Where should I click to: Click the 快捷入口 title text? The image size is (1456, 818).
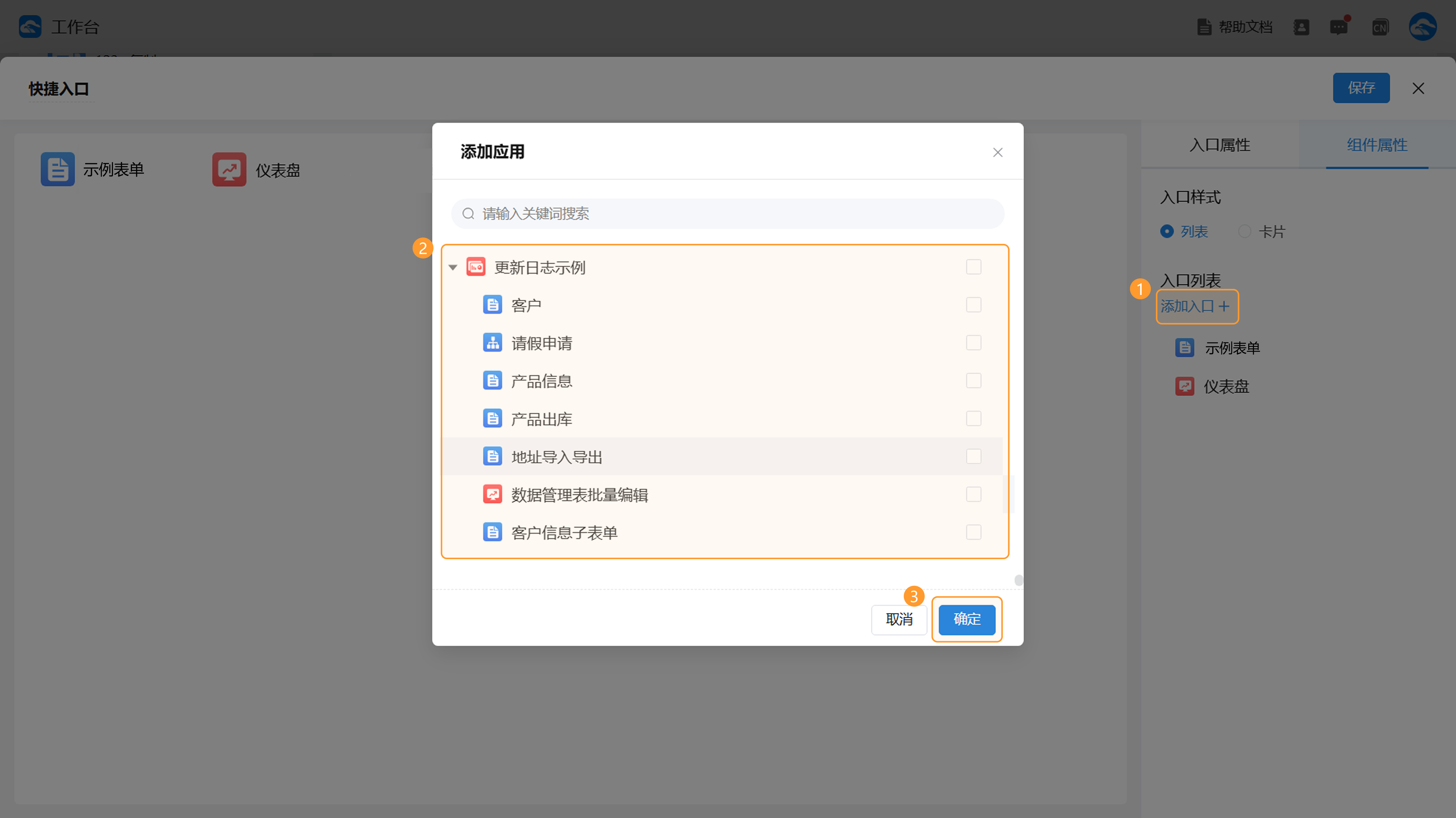coord(59,89)
